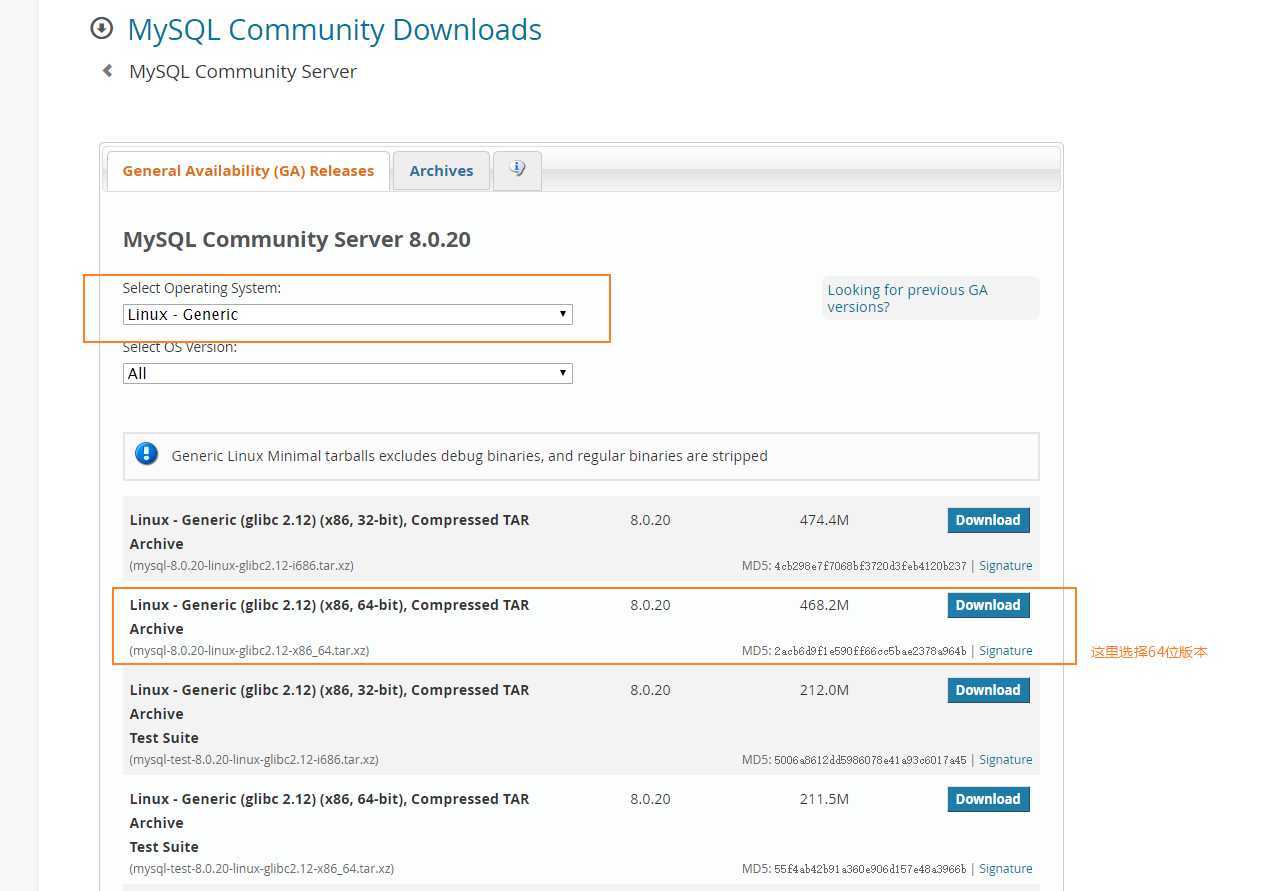This screenshot has width=1273, height=891.
Task: Click version "8.0.20" in the 212.0M row
Action: tap(650, 690)
